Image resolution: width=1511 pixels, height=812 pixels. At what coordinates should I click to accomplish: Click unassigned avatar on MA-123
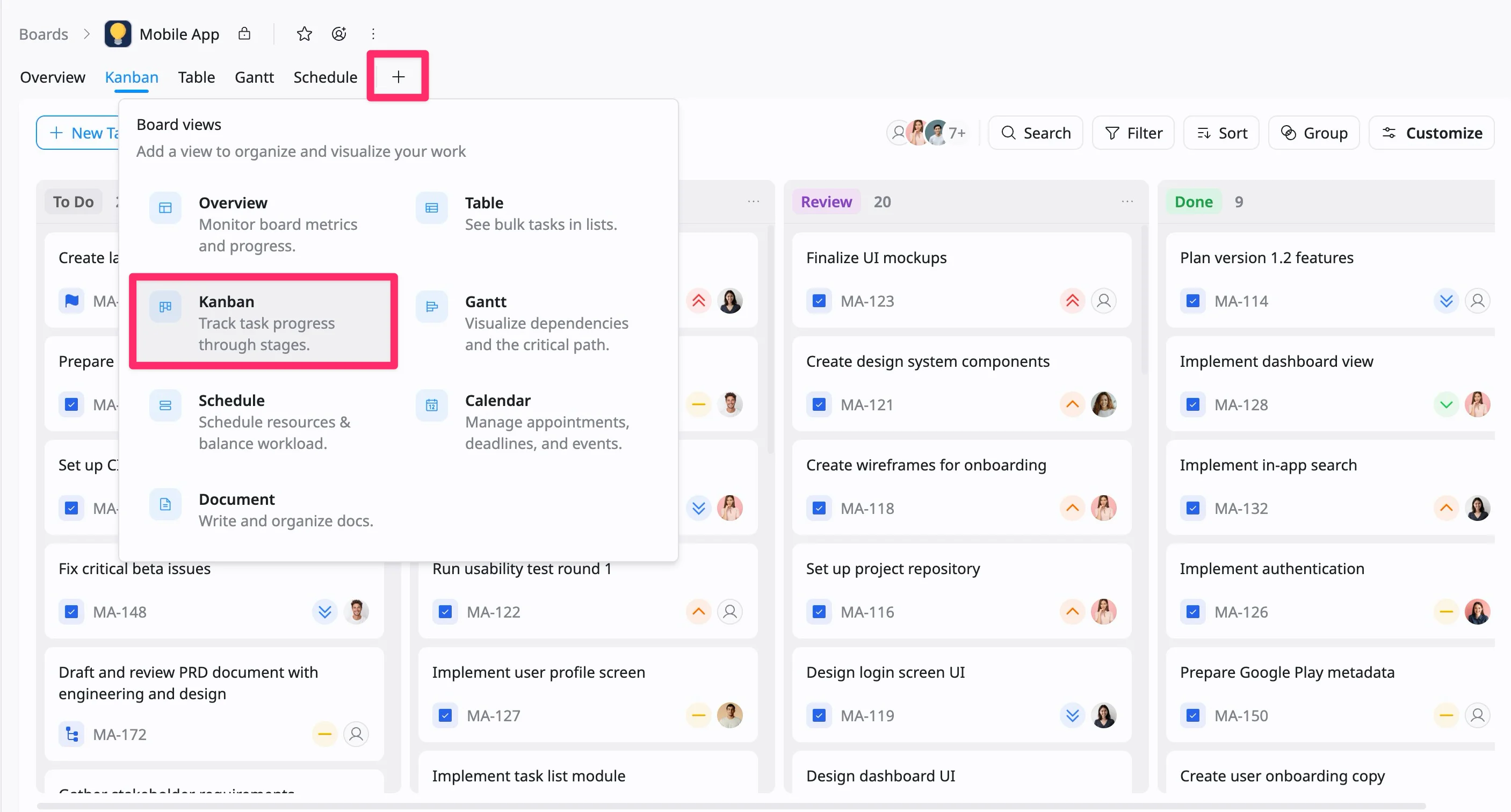pyautogui.click(x=1103, y=301)
